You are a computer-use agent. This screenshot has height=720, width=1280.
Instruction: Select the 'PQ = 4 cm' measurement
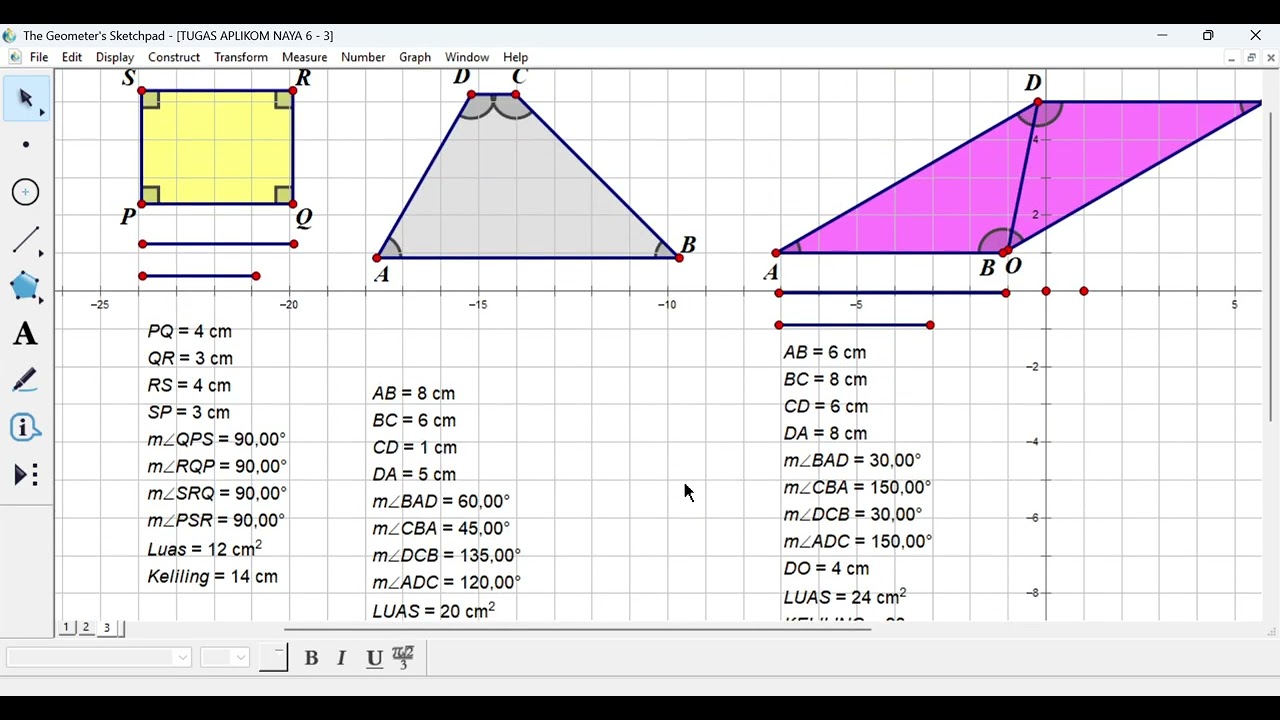pyautogui.click(x=190, y=331)
